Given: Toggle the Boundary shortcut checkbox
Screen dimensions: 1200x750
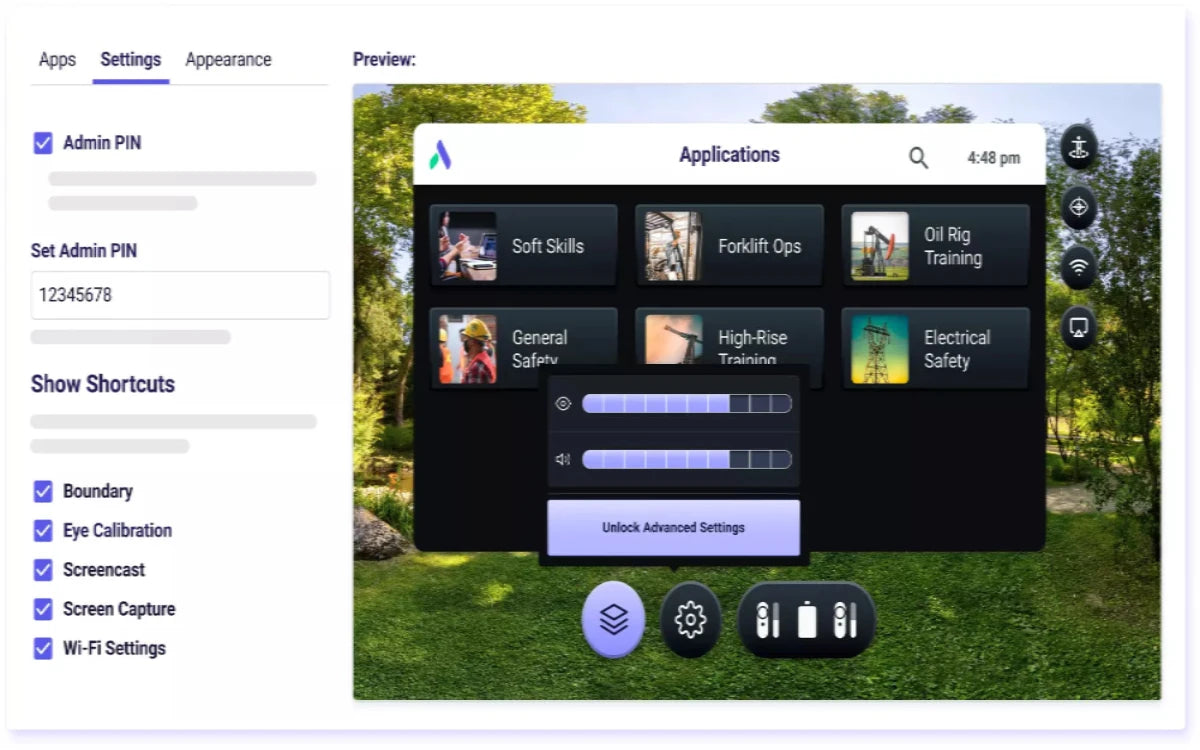Looking at the screenshot, I should point(43,491).
